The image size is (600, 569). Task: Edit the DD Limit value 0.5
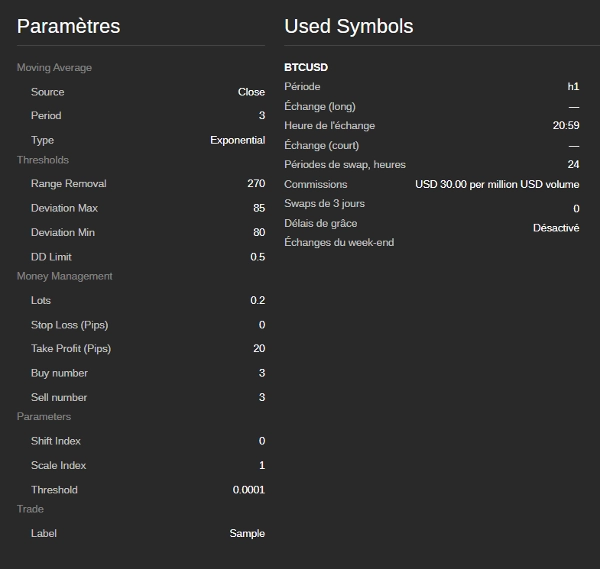click(x=257, y=257)
